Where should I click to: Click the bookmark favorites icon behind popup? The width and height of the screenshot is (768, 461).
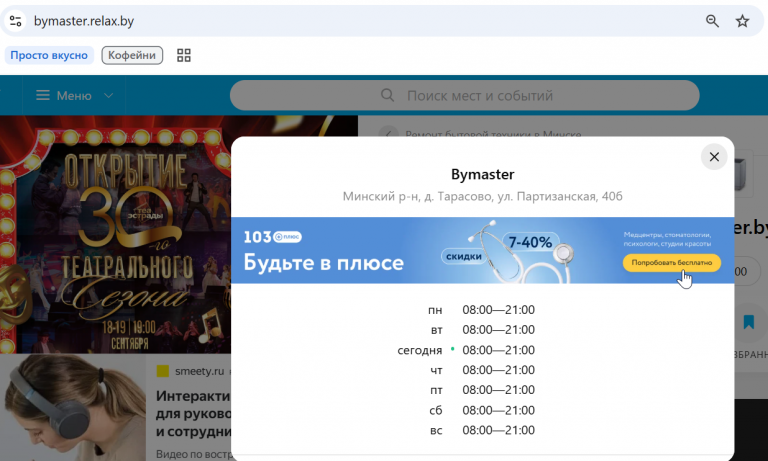pyautogui.click(x=748, y=322)
